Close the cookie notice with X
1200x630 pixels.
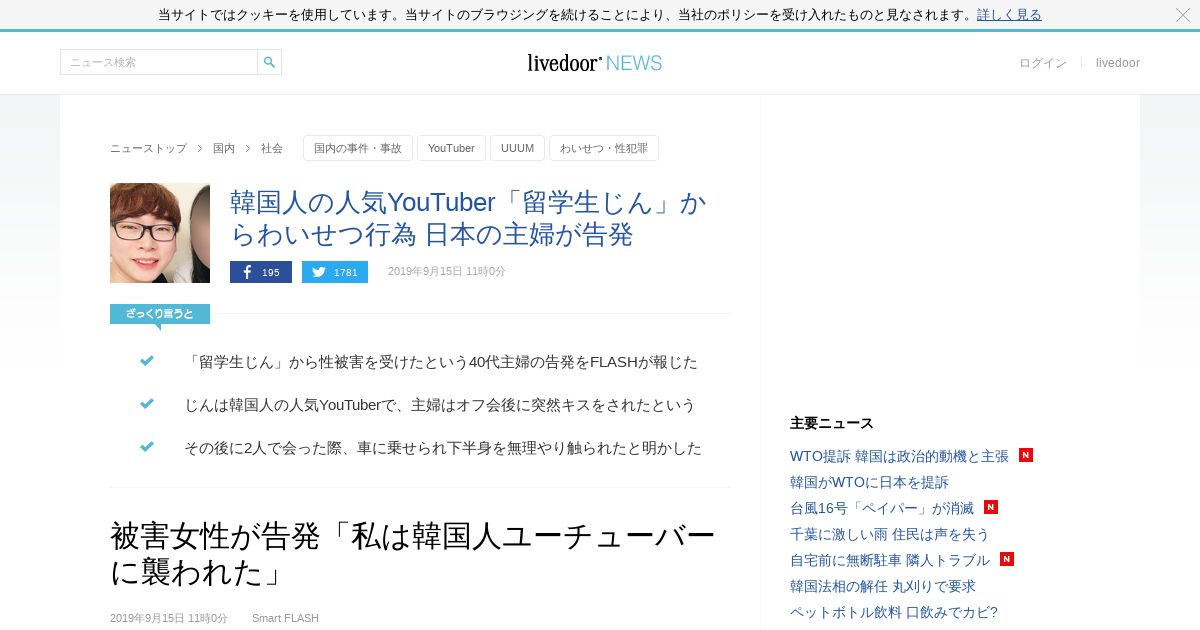click(1183, 15)
